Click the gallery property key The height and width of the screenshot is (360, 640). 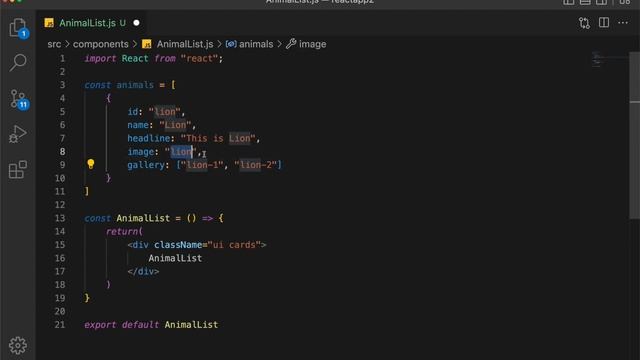tap(146, 165)
